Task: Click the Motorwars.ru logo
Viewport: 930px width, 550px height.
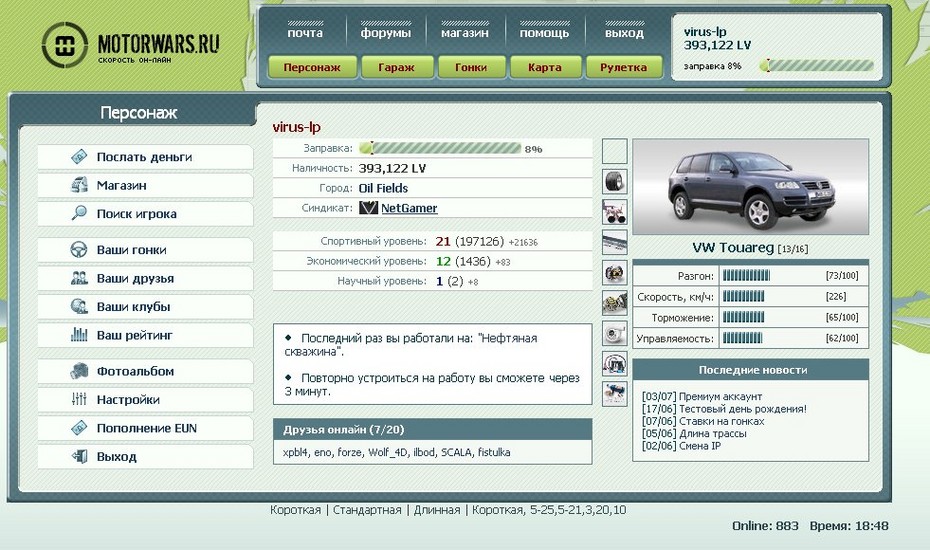Action: coord(130,44)
